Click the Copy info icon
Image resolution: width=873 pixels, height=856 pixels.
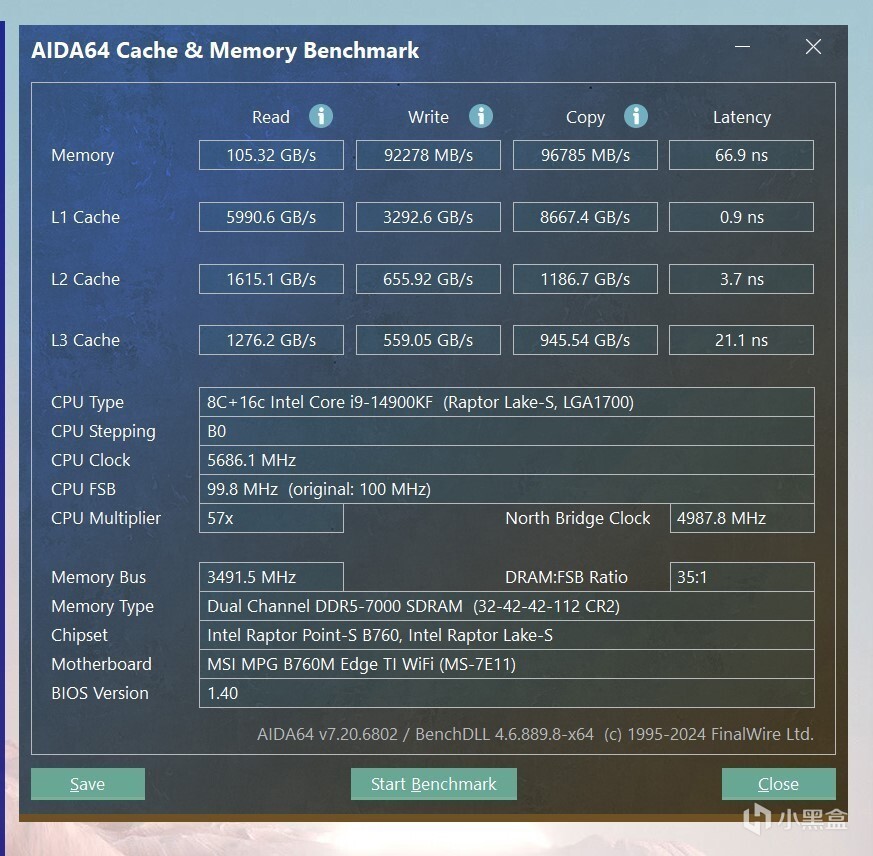coord(636,116)
